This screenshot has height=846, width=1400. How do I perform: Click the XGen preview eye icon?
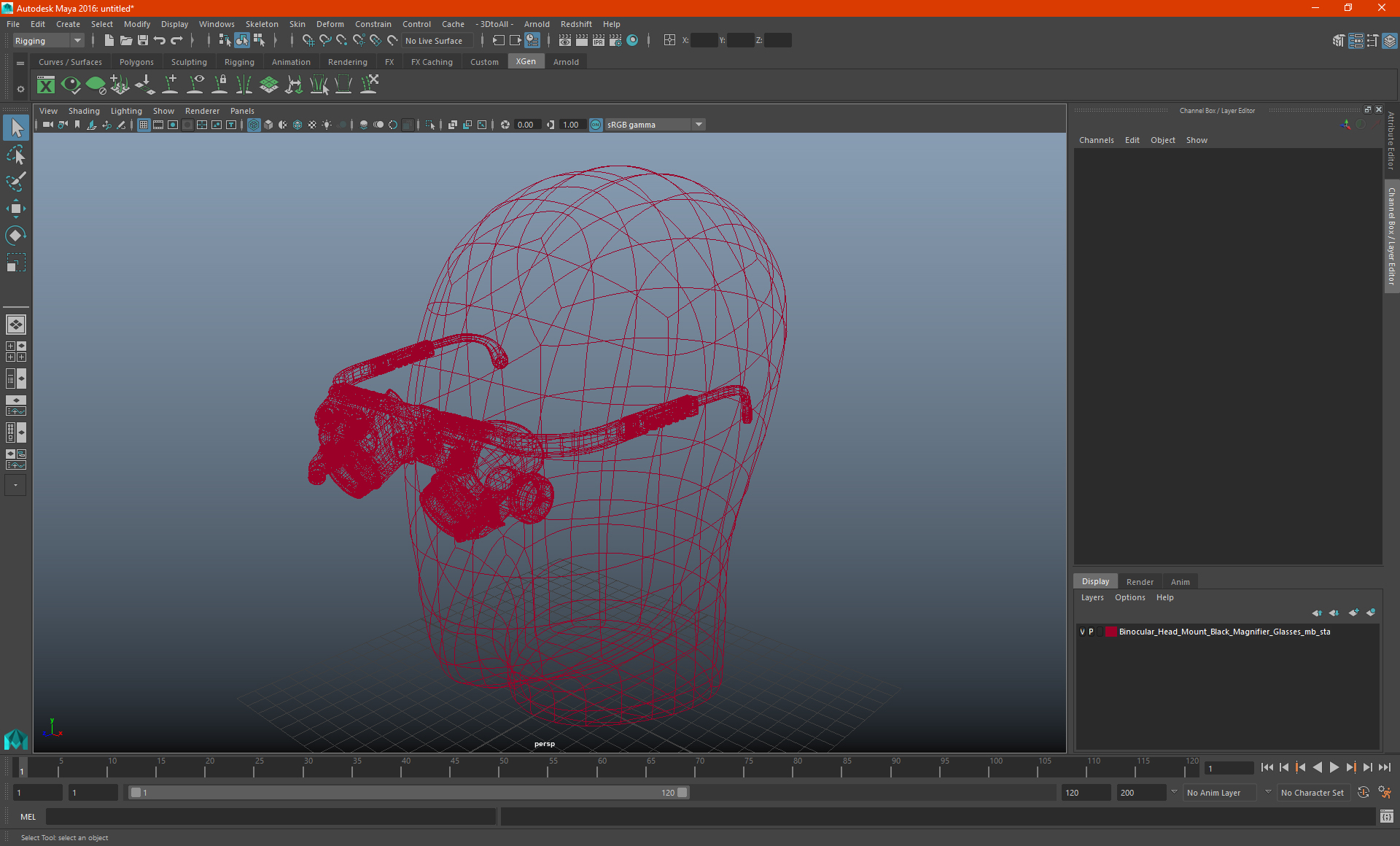[71, 85]
